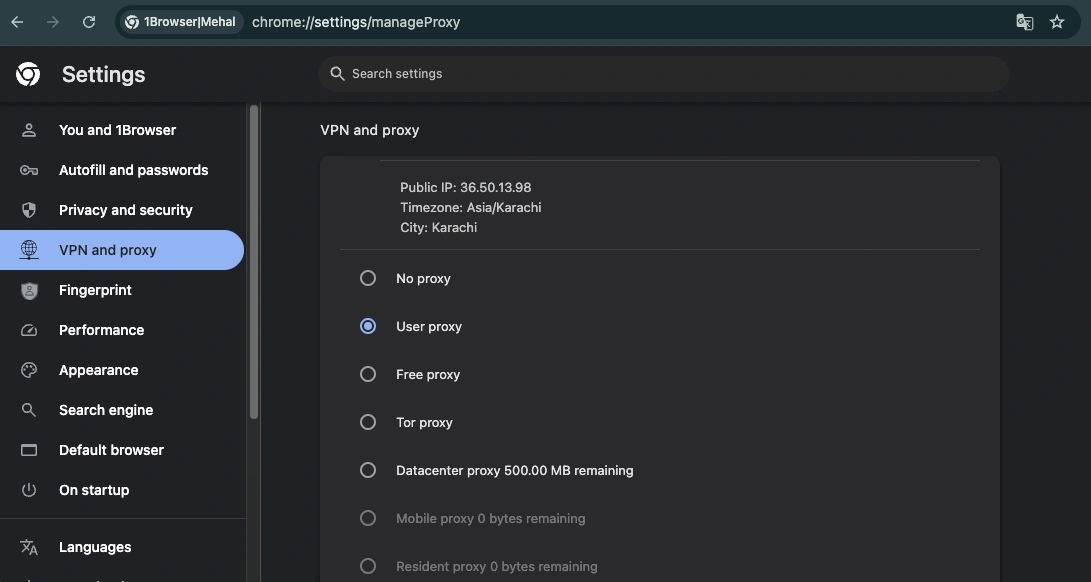Click the sidebar vertical scrollbar
1091x582 pixels.
point(254,262)
